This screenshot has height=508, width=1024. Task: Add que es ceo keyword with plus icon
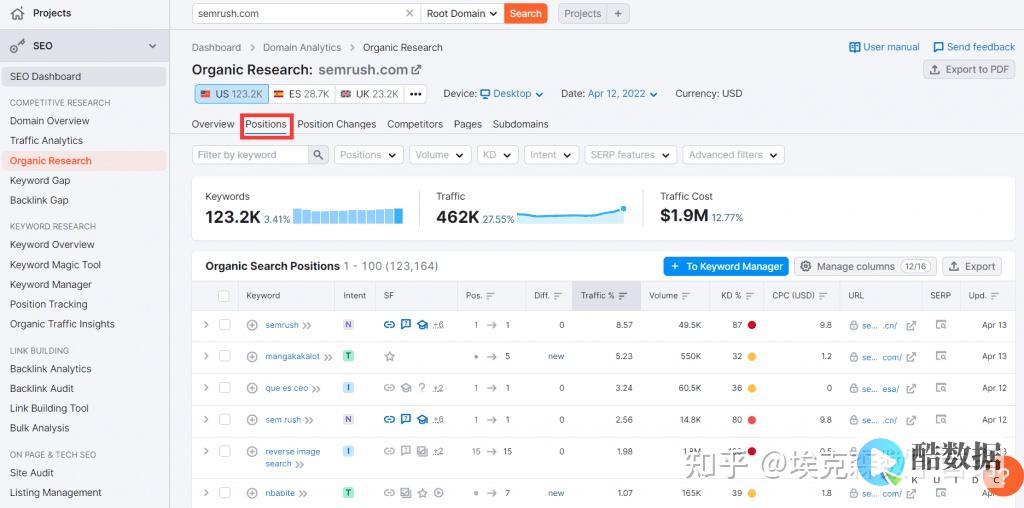point(252,388)
